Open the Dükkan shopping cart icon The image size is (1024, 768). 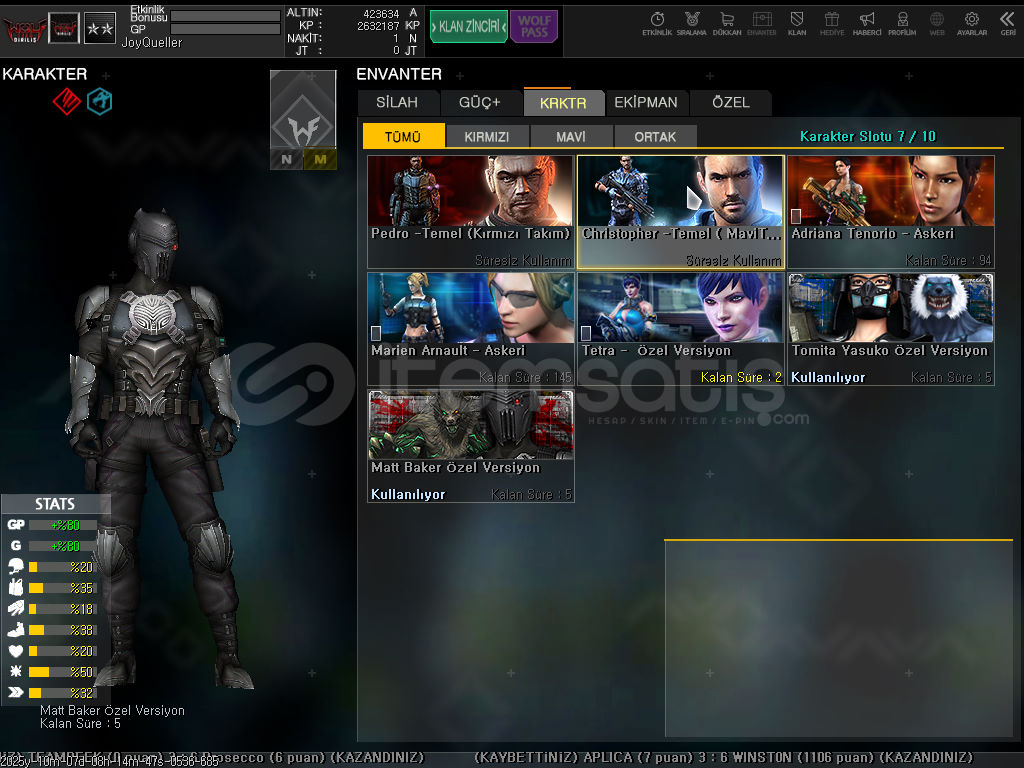(x=726, y=22)
